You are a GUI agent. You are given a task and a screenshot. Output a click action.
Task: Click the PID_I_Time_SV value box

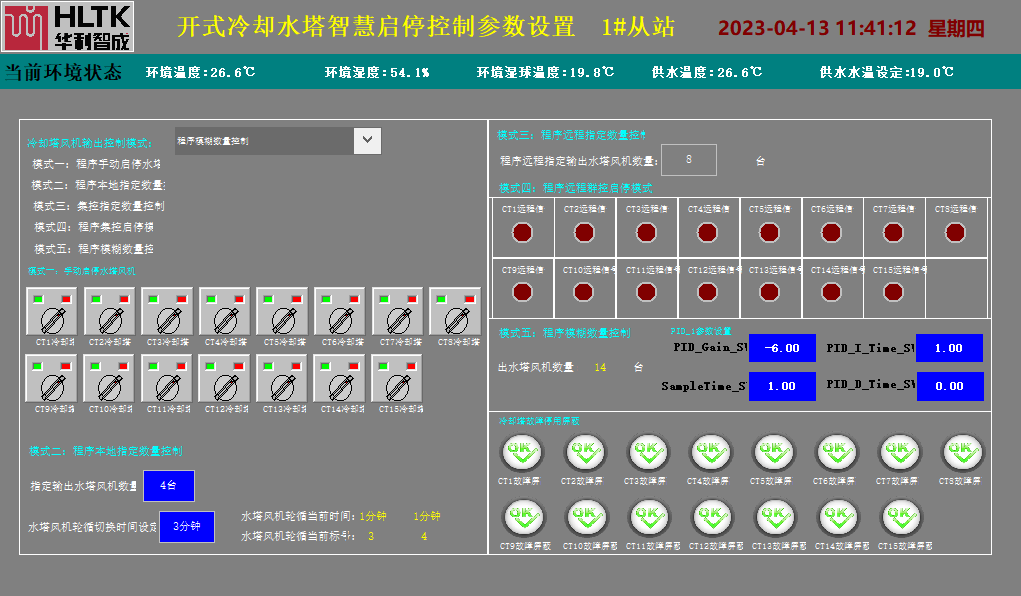tap(949, 348)
